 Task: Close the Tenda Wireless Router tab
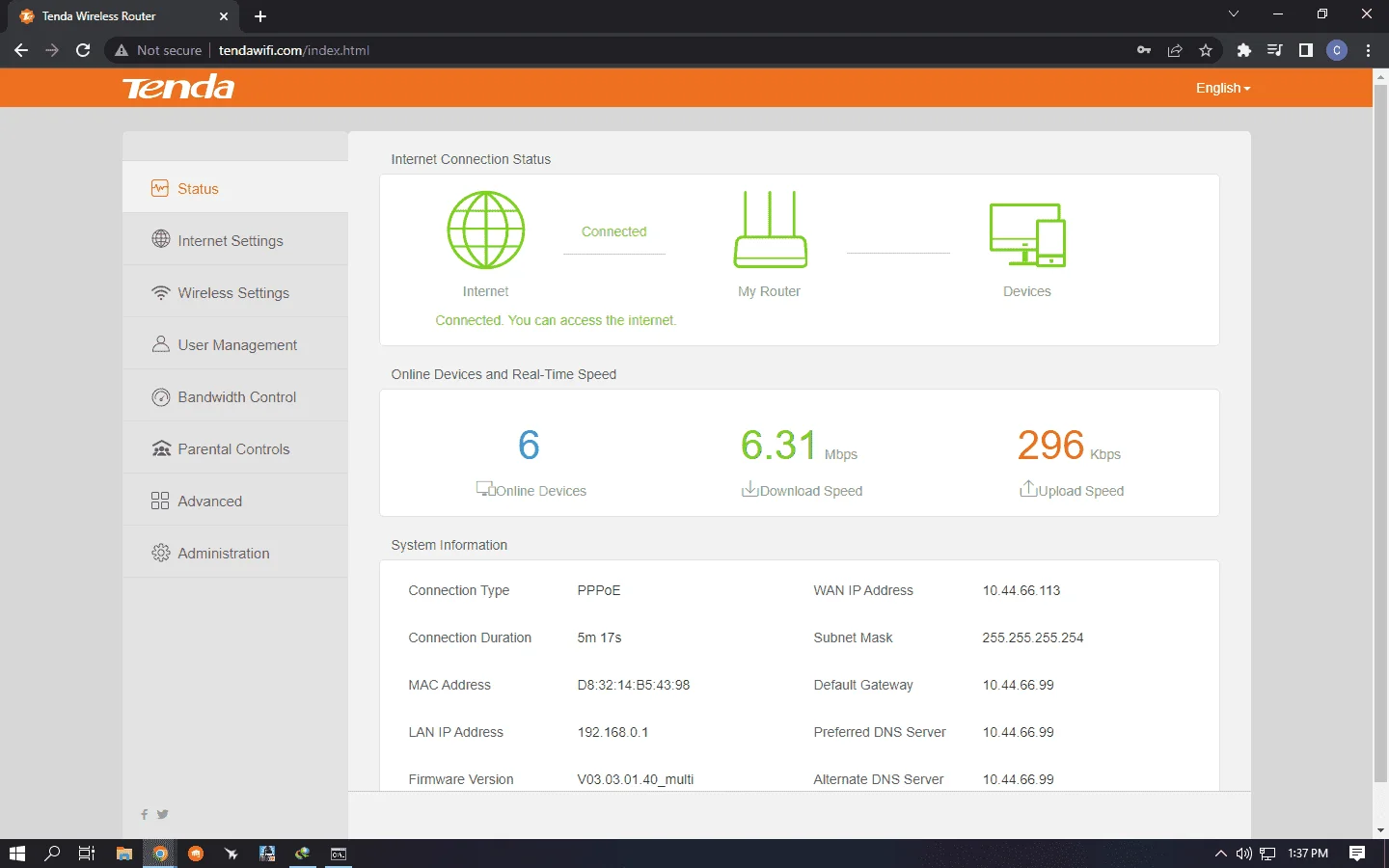click(224, 16)
